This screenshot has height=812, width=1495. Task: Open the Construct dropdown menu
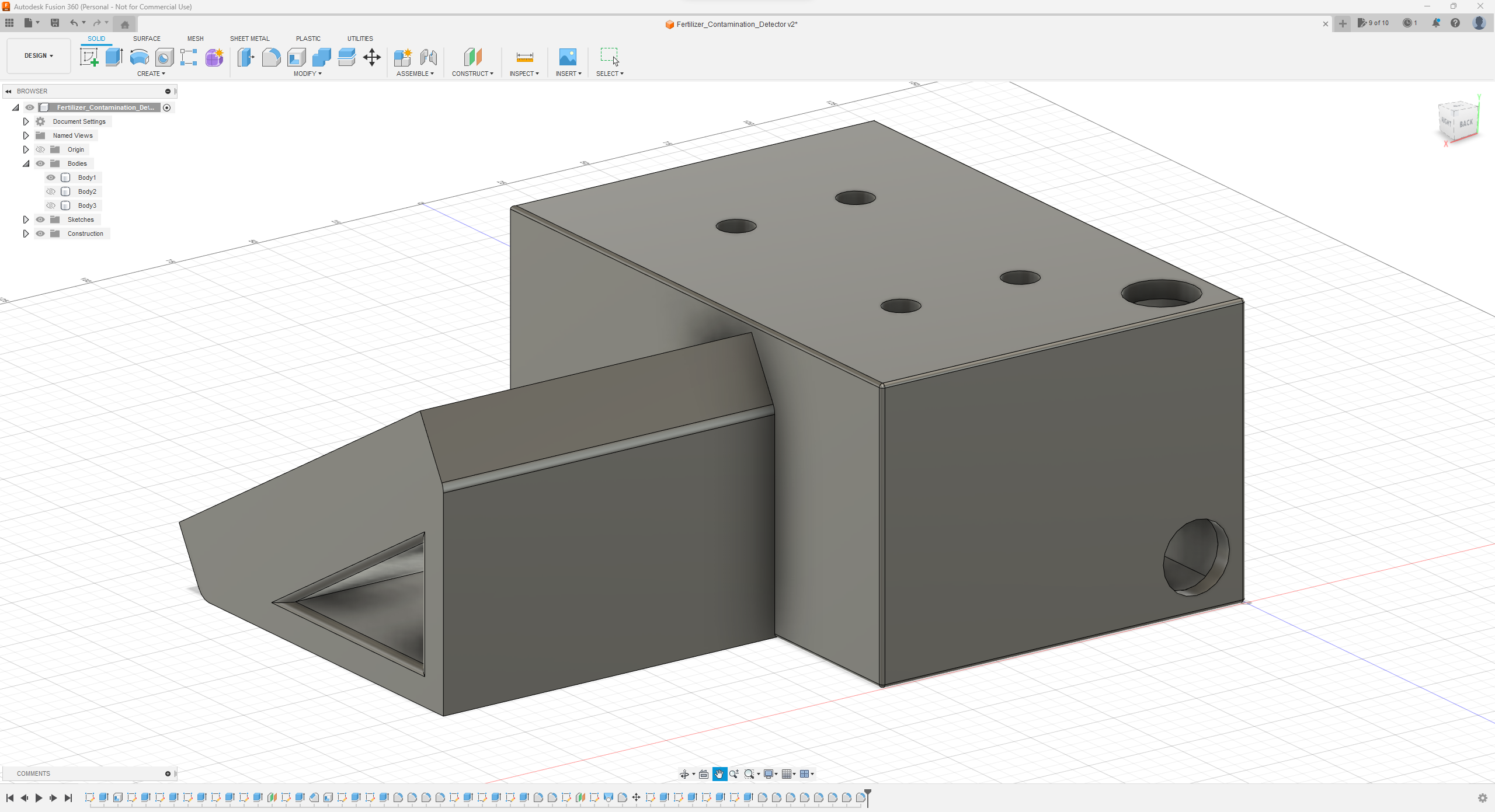coord(472,73)
